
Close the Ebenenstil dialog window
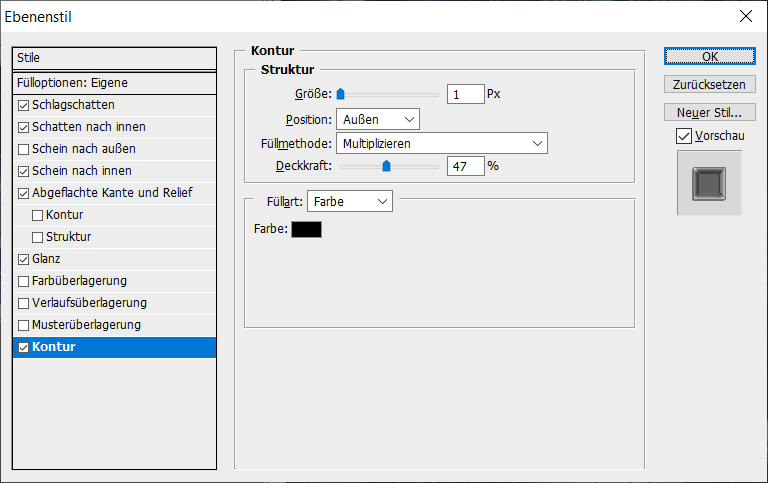coord(744,16)
